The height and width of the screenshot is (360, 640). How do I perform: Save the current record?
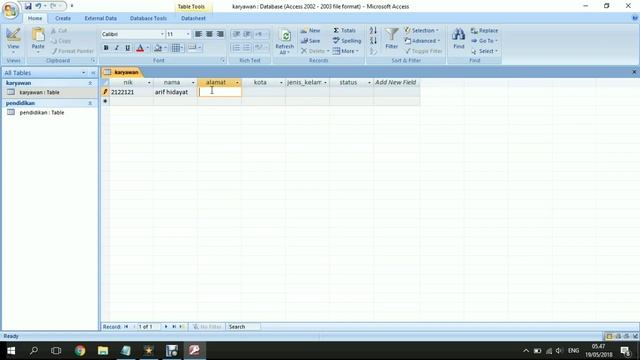311,41
